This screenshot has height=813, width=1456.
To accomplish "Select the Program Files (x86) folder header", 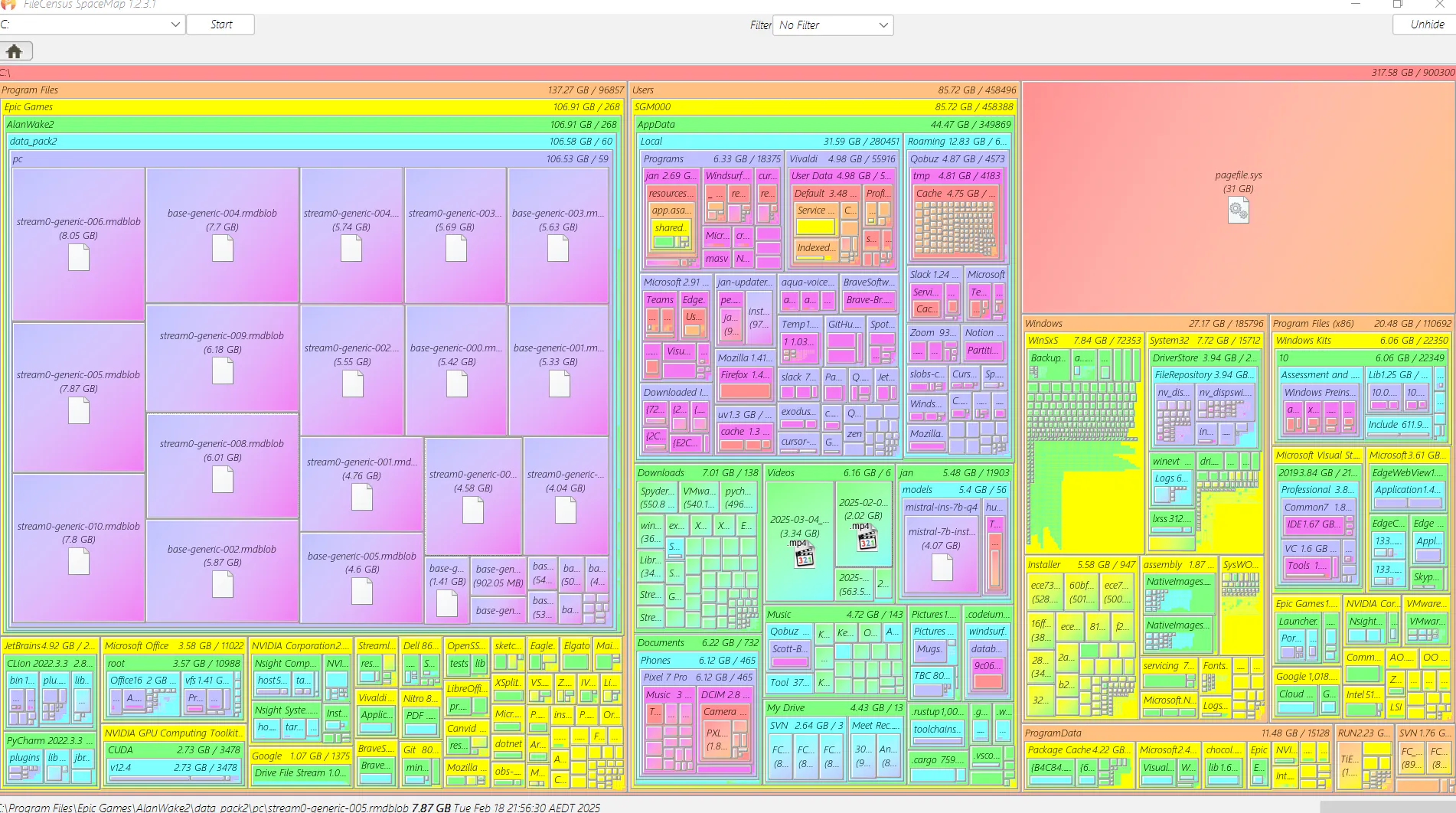I will (1362, 323).
